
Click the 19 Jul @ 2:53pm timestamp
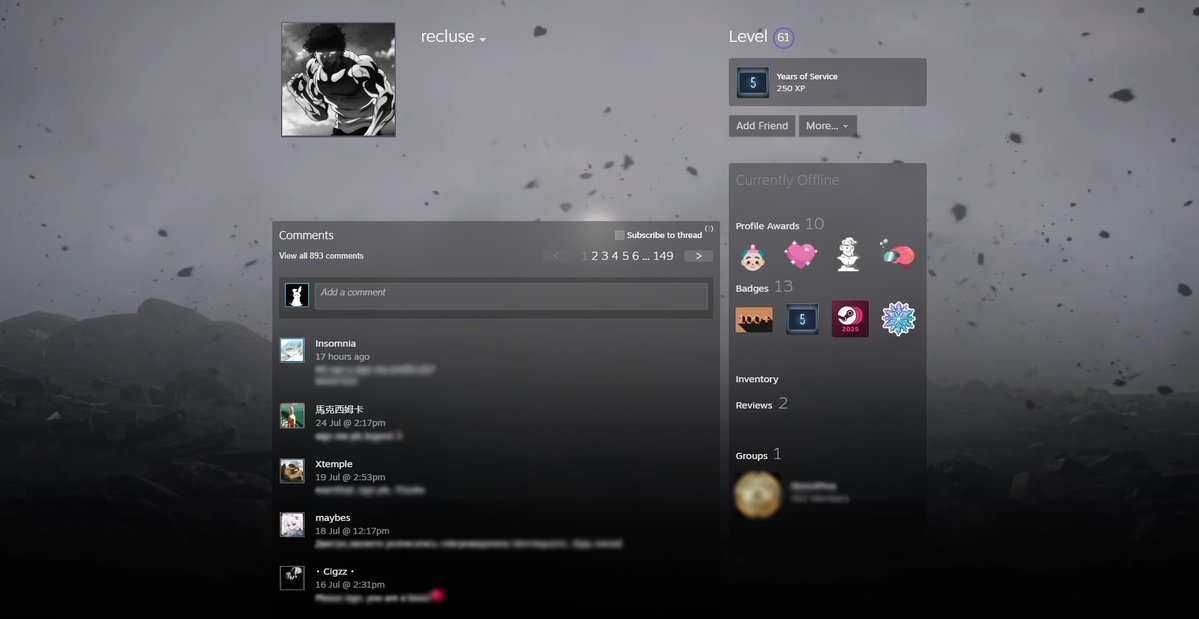coord(350,478)
